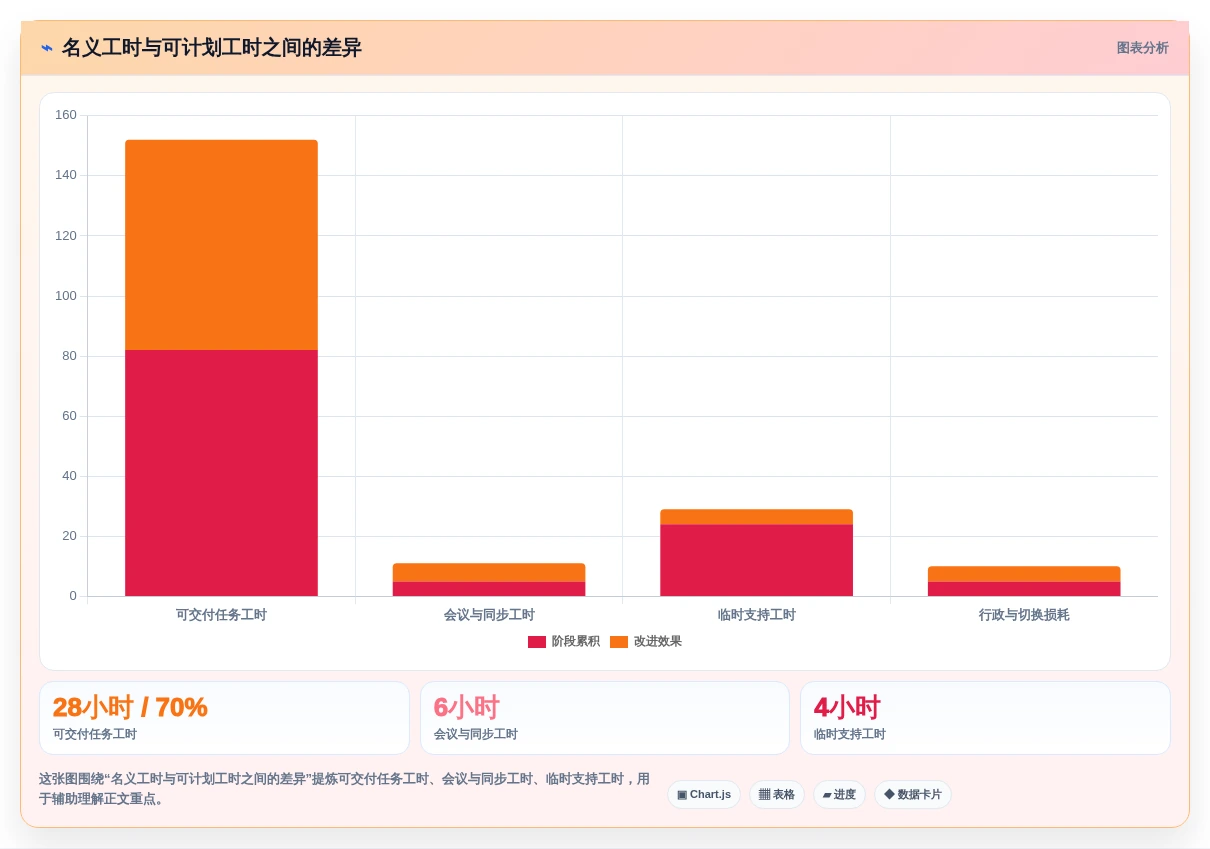Viewport: 1210px width, 849px height.
Task: Click the chart title 名义工时与可计划工时之间的差异
Action: (x=212, y=48)
